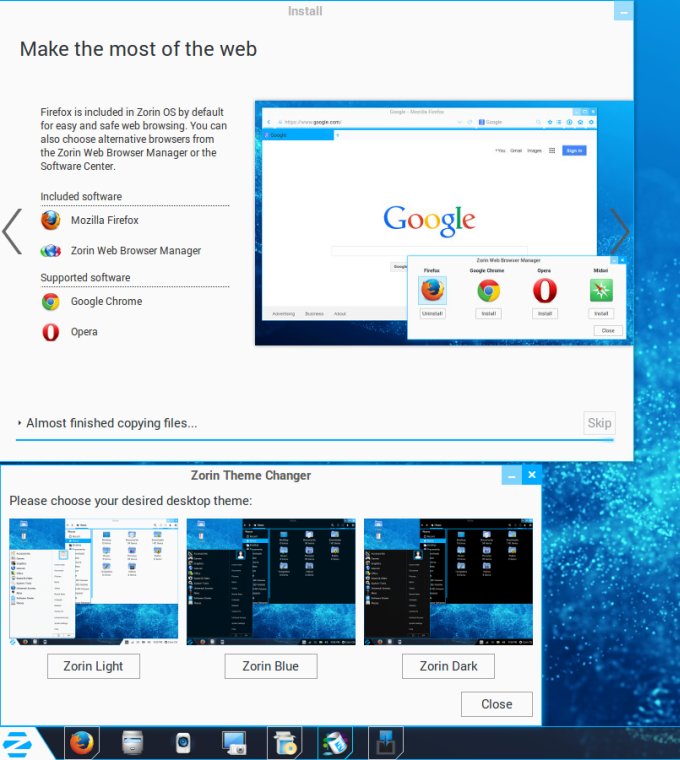Switch to the Install taskbar icon

386,743
